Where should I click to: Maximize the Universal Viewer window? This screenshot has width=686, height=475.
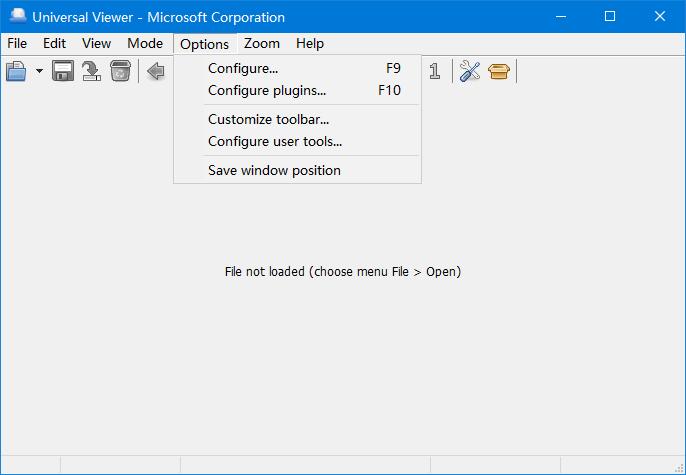pyautogui.click(x=610, y=17)
